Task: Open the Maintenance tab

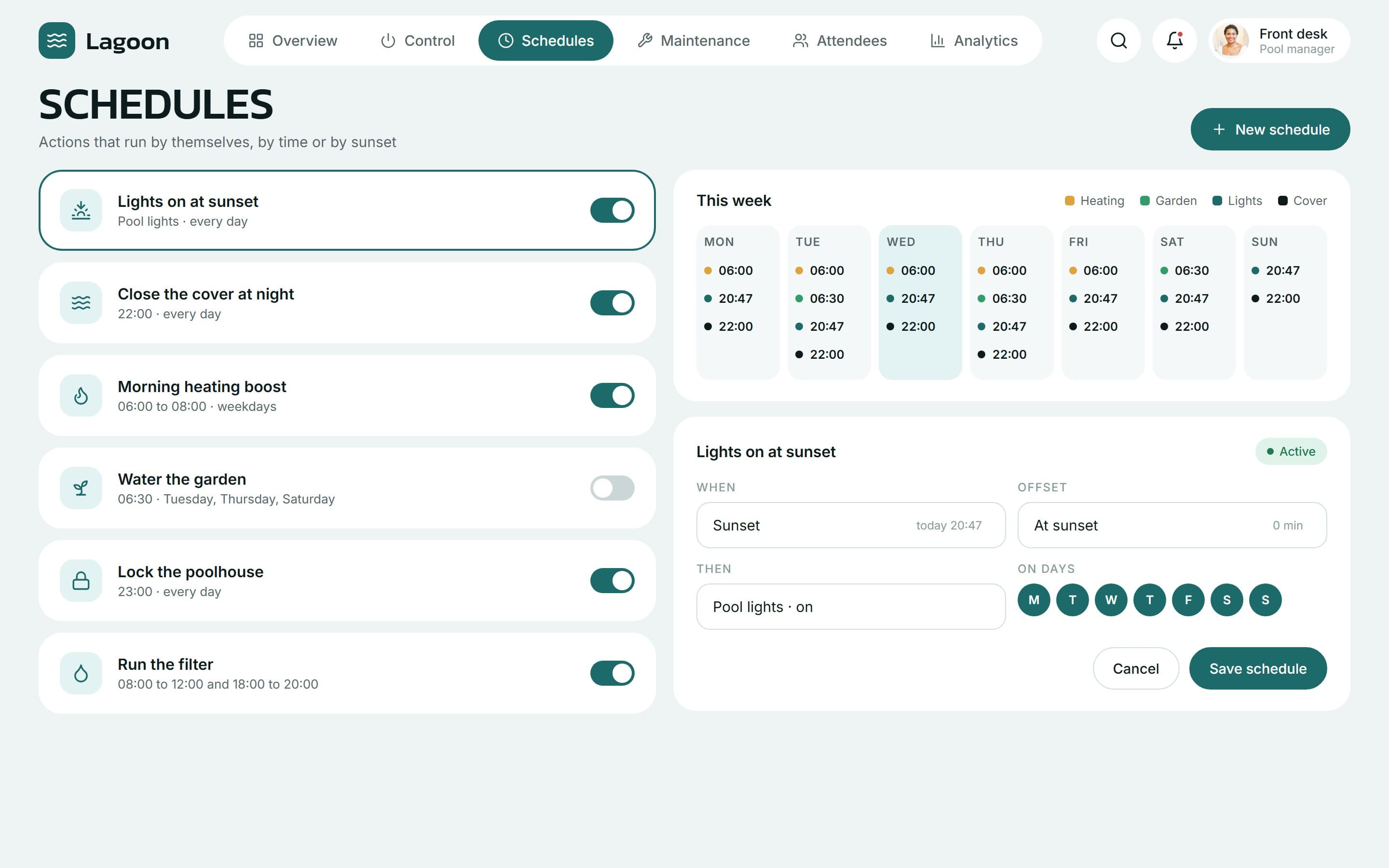Action: (694, 41)
